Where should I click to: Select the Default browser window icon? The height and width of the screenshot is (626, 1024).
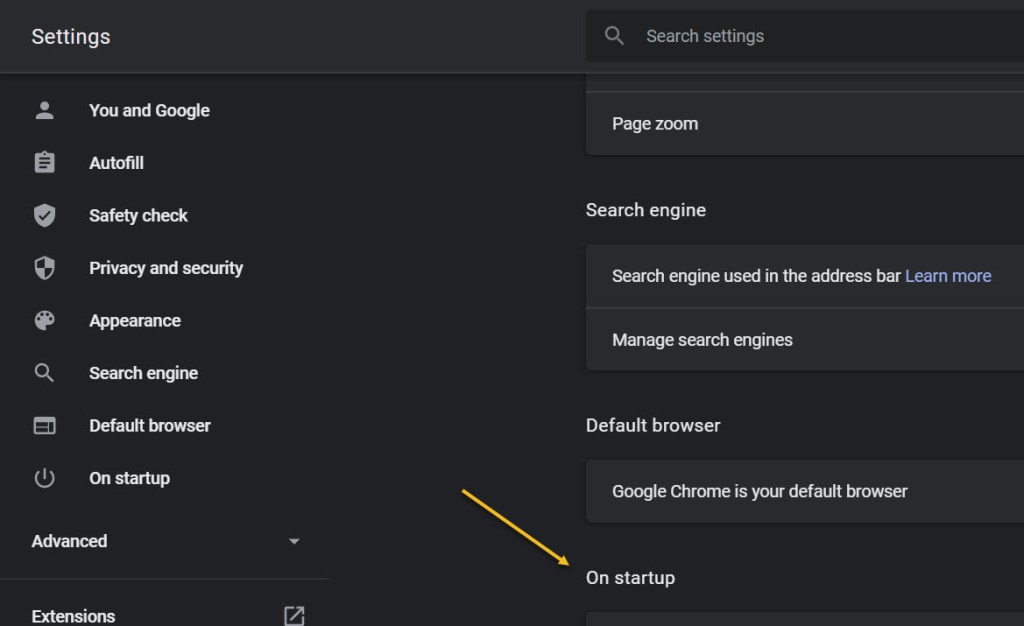click(x=44, y=426)
